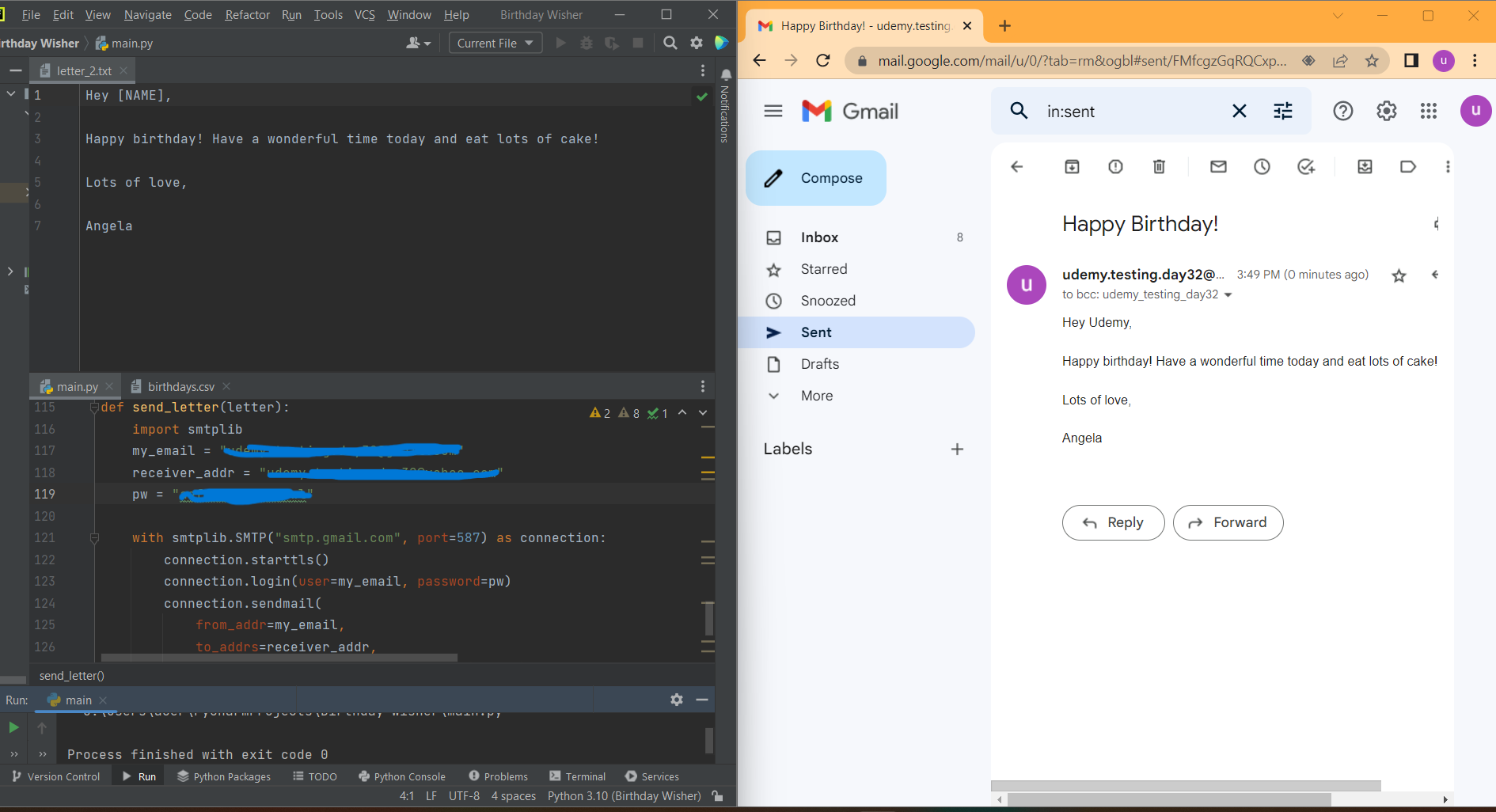Screen dimensions: 1496x812
Task: Click the Gmail search field with in:sent
Action: point(1132,112)
